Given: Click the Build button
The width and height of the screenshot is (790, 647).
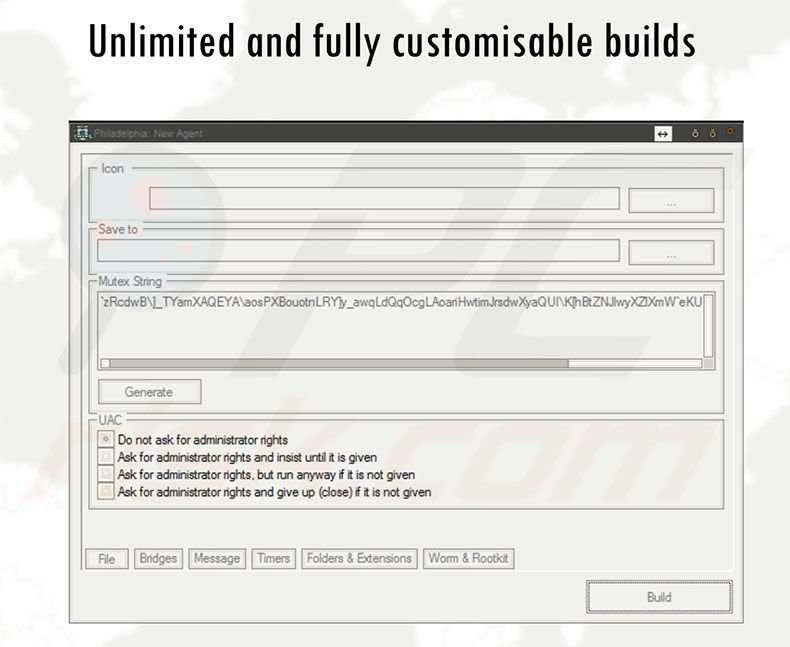Looking at the screenshot, I should coord(659,597).
